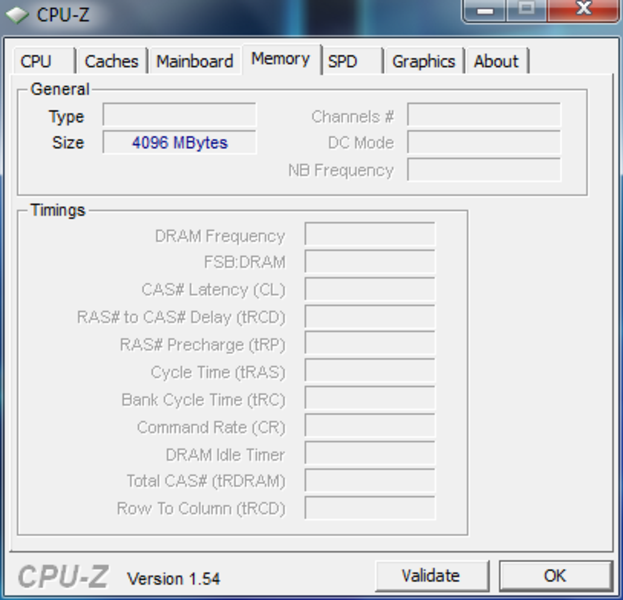
Task: Click the NB Frequency field
Action: tap(484, 170)
